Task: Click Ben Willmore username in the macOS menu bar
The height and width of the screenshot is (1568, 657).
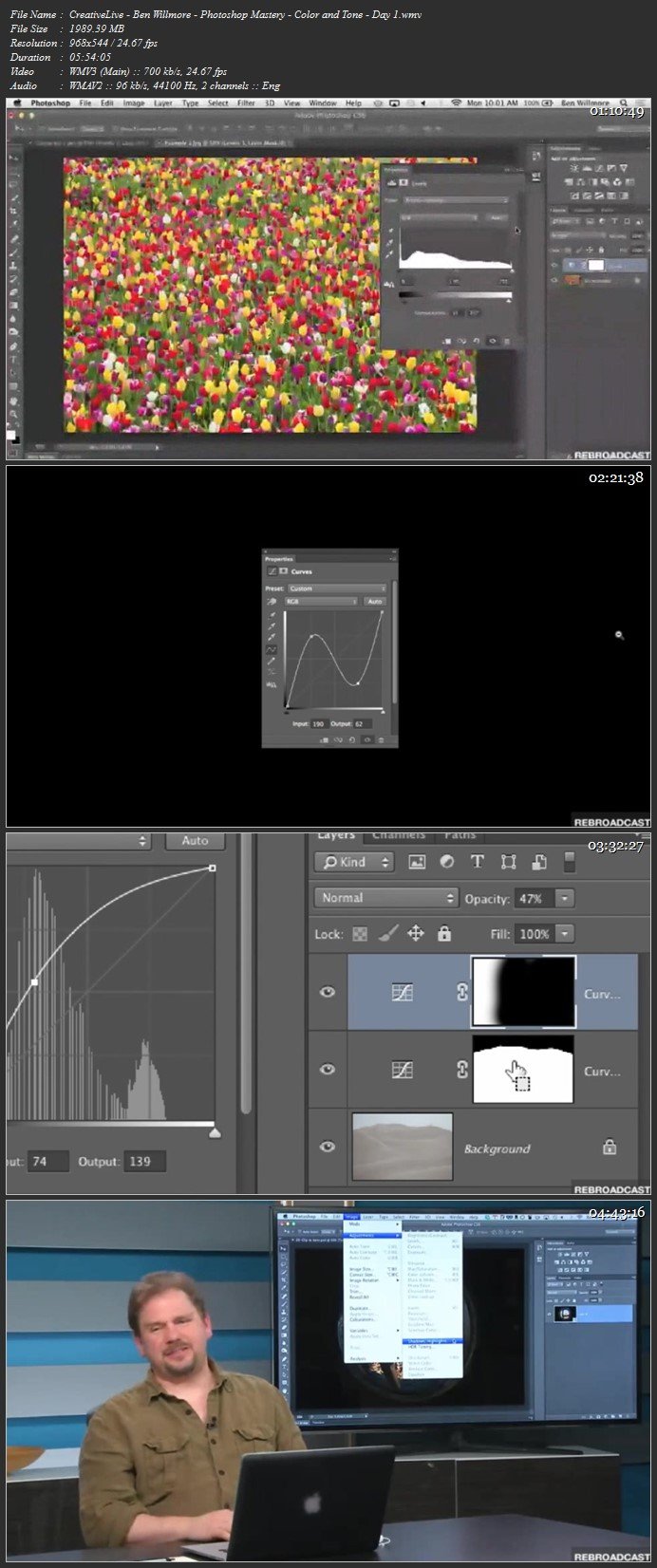Action: (x=586, y=103)
